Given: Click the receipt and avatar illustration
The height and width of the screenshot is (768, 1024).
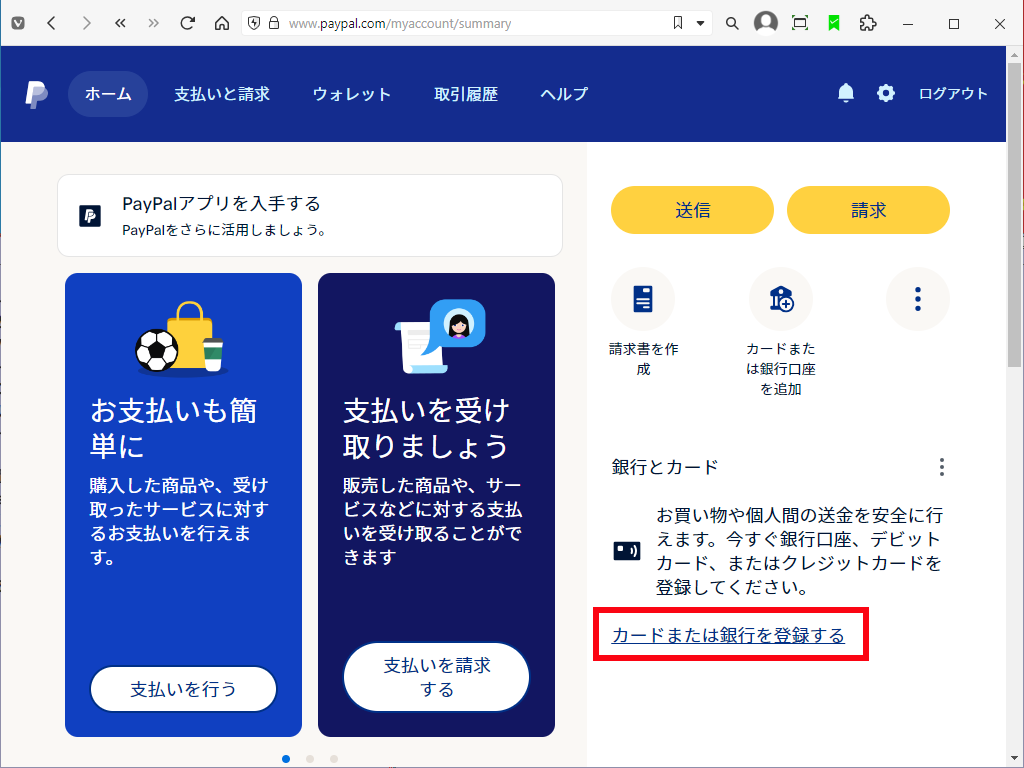Looking at the screenshot, I should point(440,336).
